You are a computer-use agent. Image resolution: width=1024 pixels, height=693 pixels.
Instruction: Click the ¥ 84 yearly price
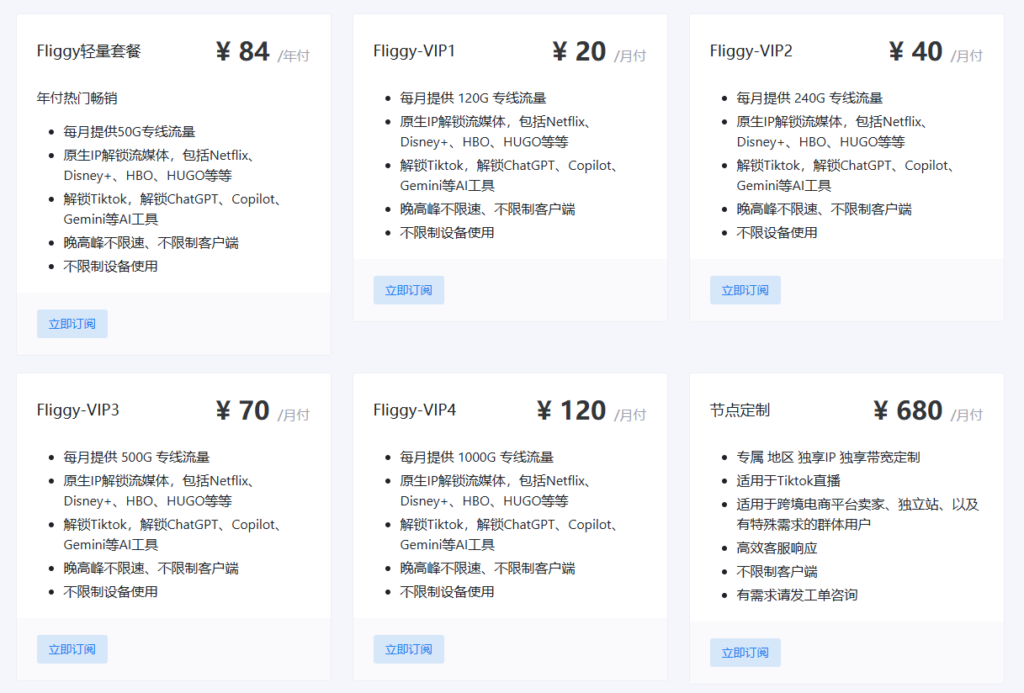point(243,51)
